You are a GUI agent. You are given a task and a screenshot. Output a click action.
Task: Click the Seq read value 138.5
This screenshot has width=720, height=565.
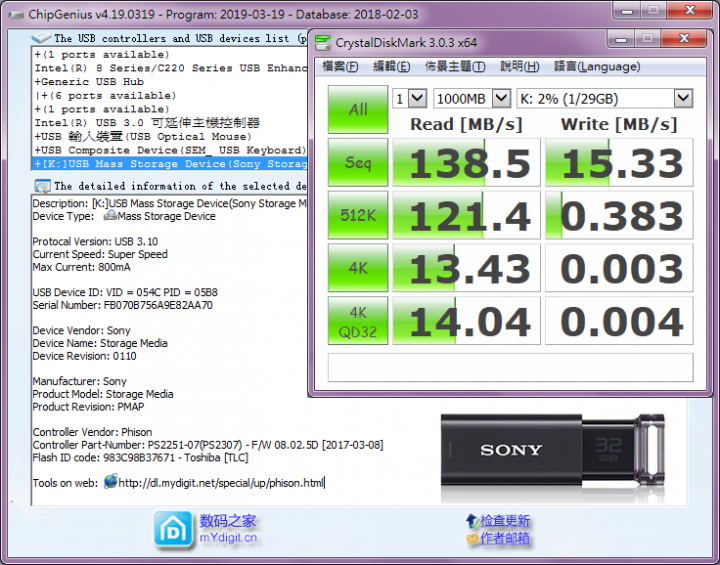pyautogui.click(x=466, y=162)
